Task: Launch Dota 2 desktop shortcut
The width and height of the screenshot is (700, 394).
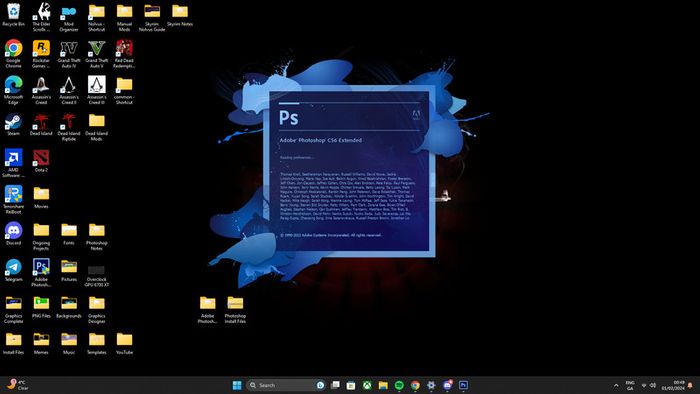Action: pos(41,161)
